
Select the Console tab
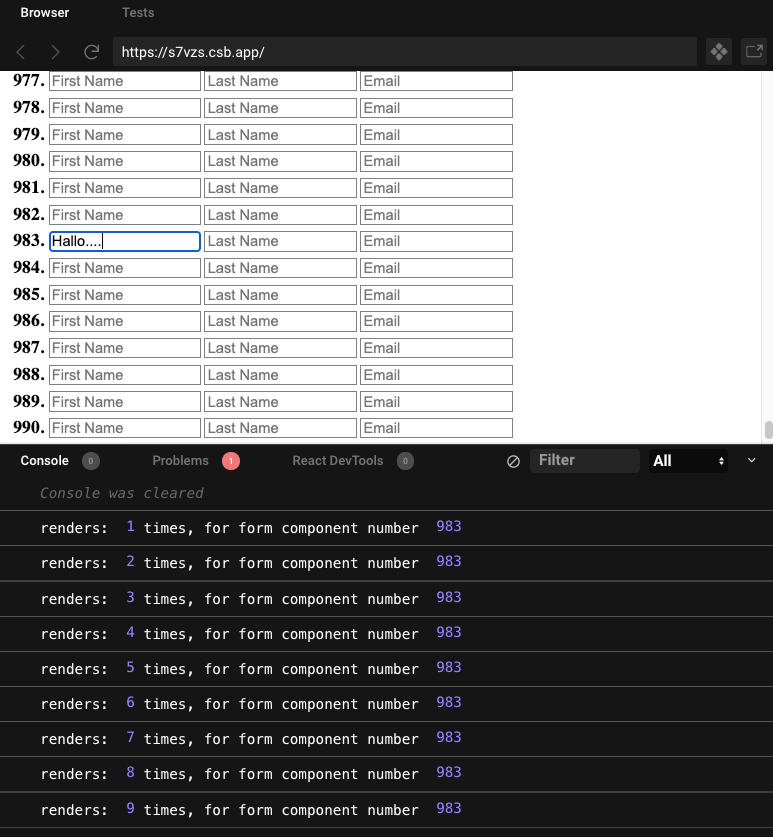click(45, 461)
